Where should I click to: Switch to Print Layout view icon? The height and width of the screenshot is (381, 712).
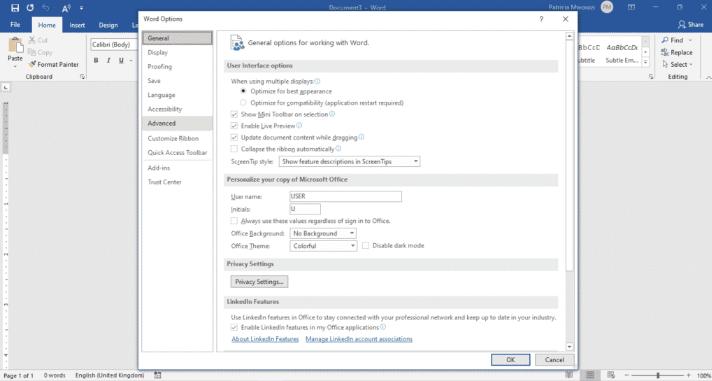[590, 375]
